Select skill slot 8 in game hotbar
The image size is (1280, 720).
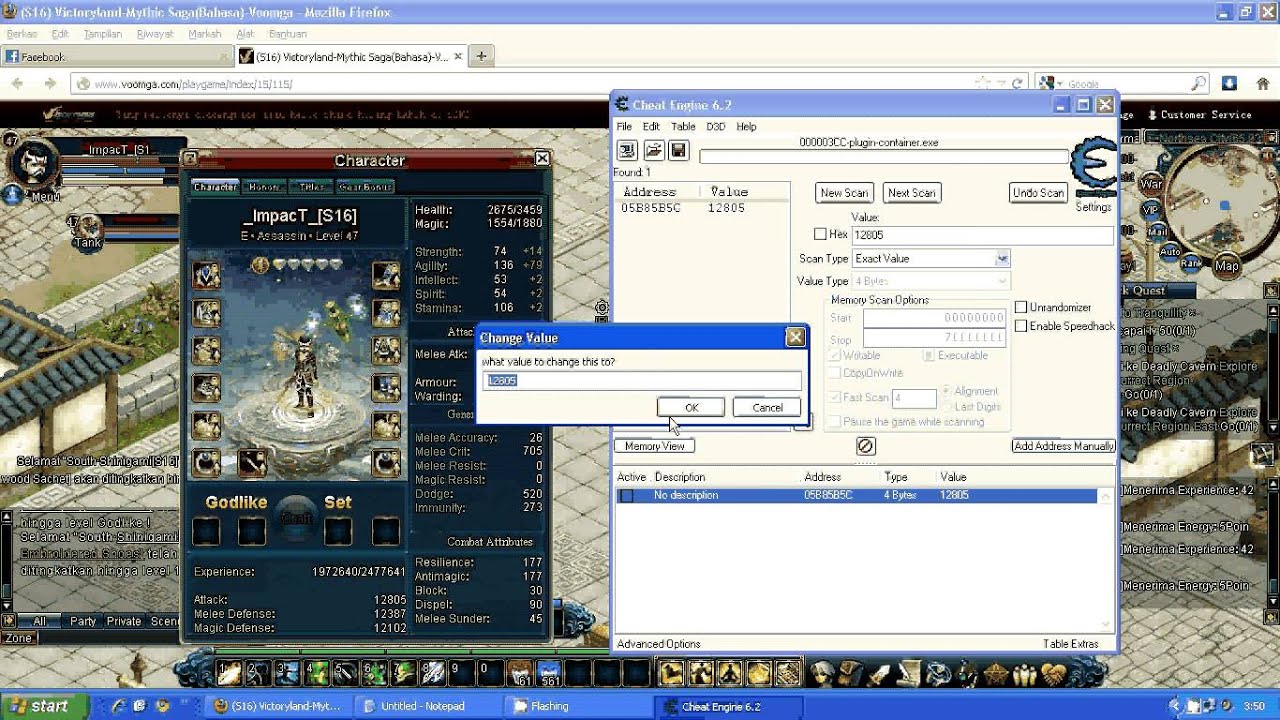pyautogui.click(x=432, y=673)
